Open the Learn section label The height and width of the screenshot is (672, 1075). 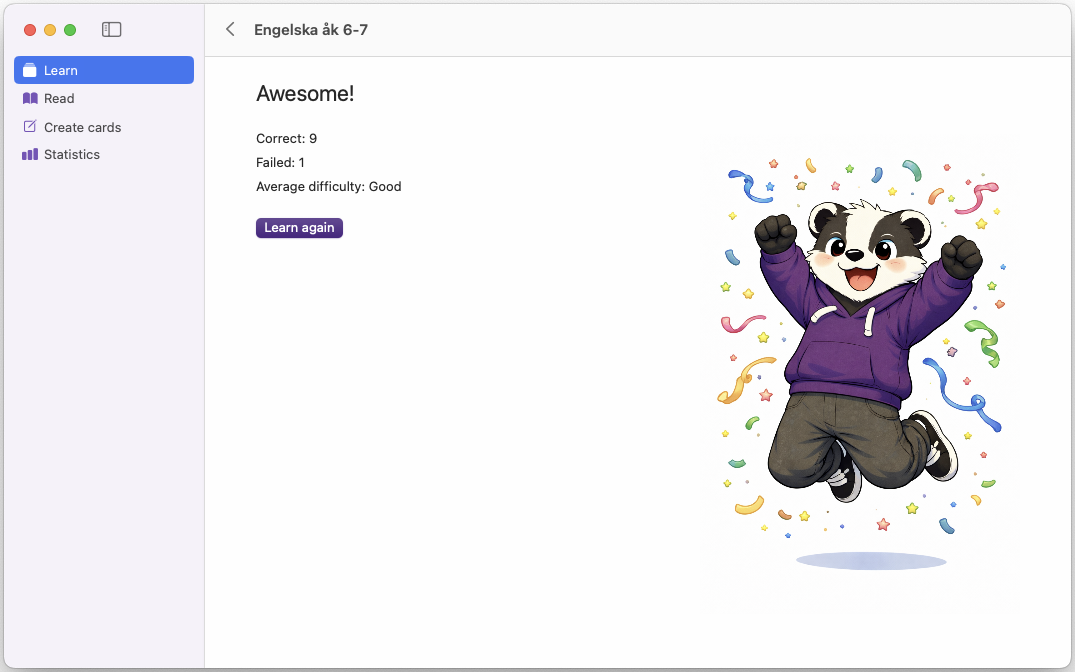[61, 70]
